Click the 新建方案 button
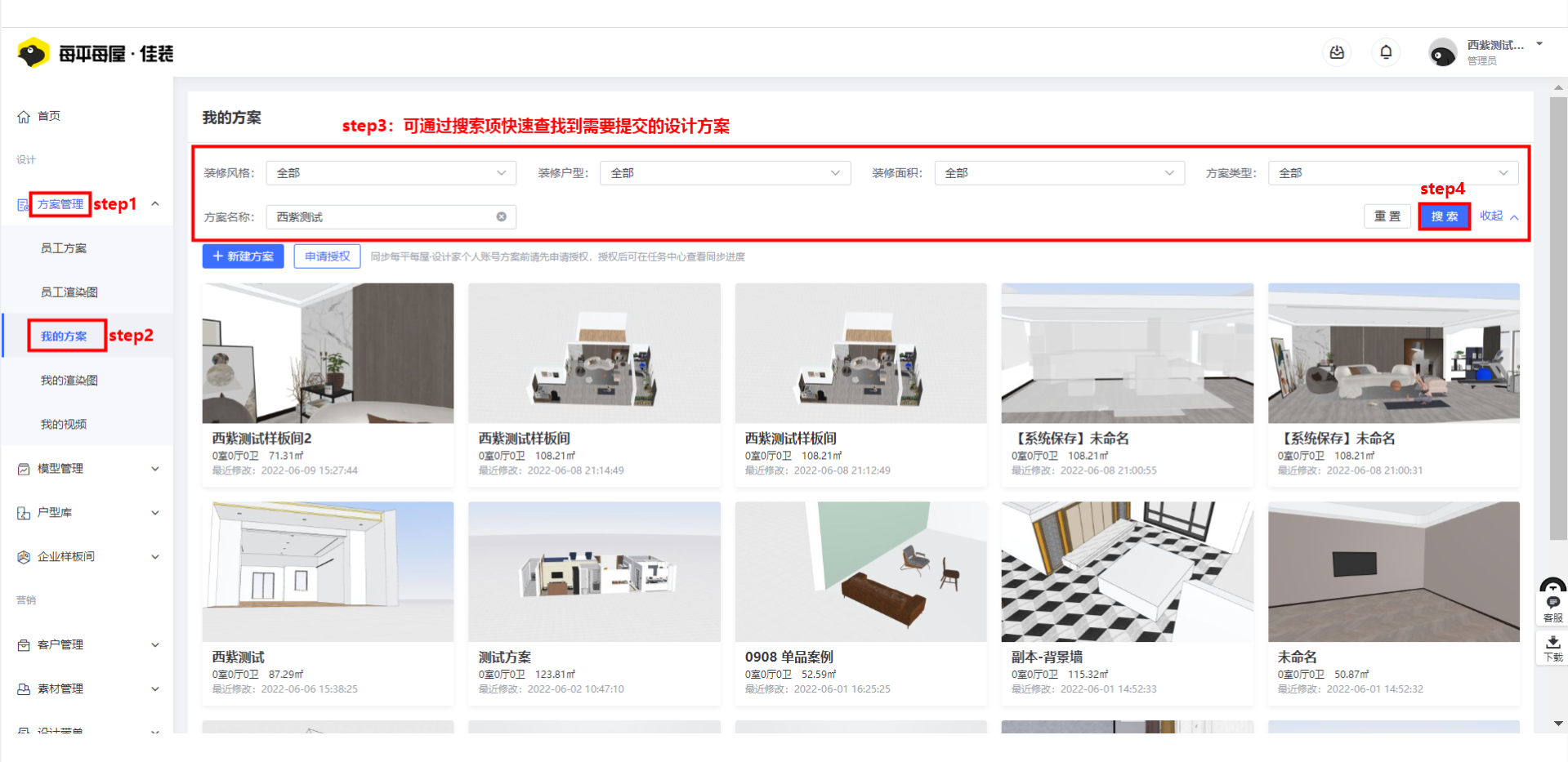Image resolution: width=1568 pixels, height=762 pixels. coord(243,256)
